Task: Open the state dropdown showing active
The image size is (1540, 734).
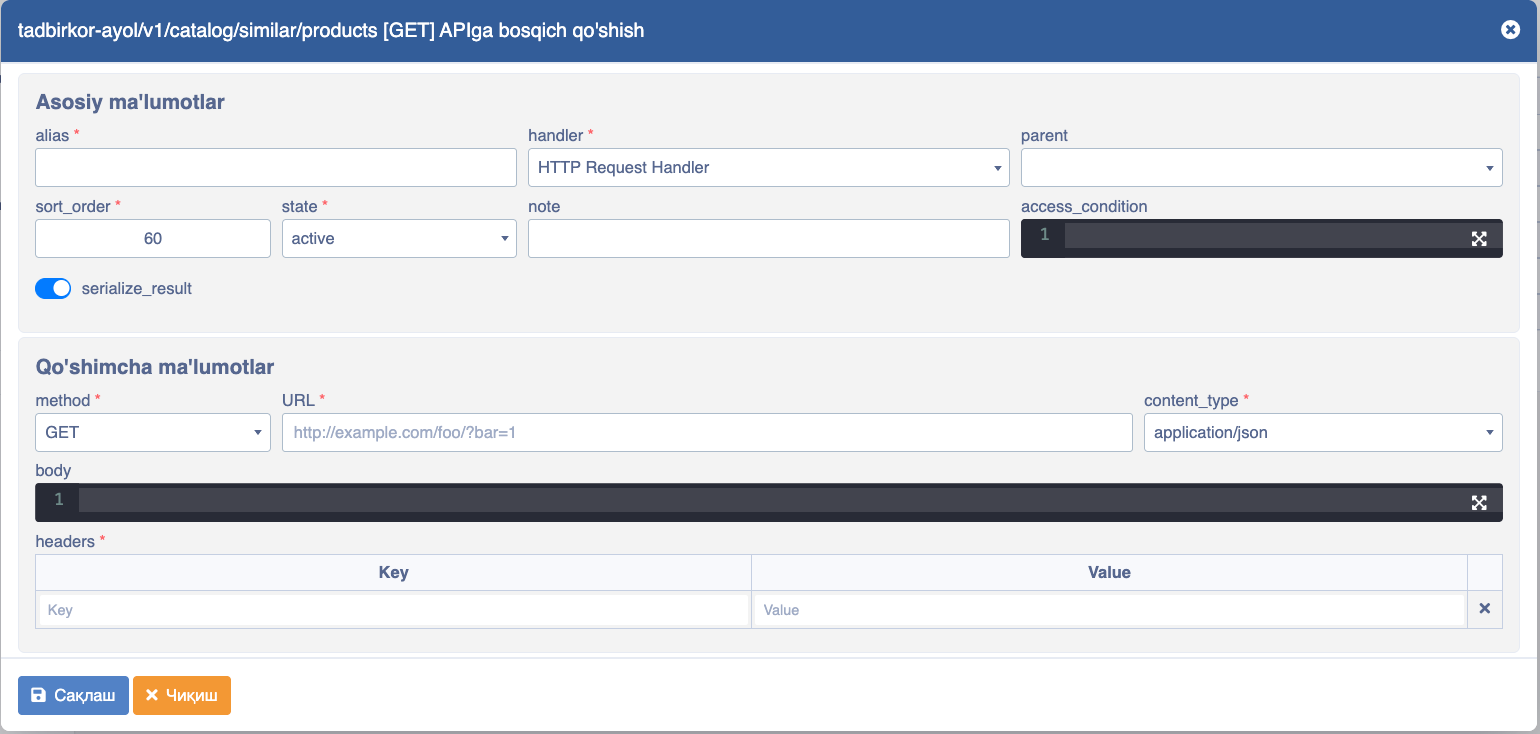Action: [399, 239]
